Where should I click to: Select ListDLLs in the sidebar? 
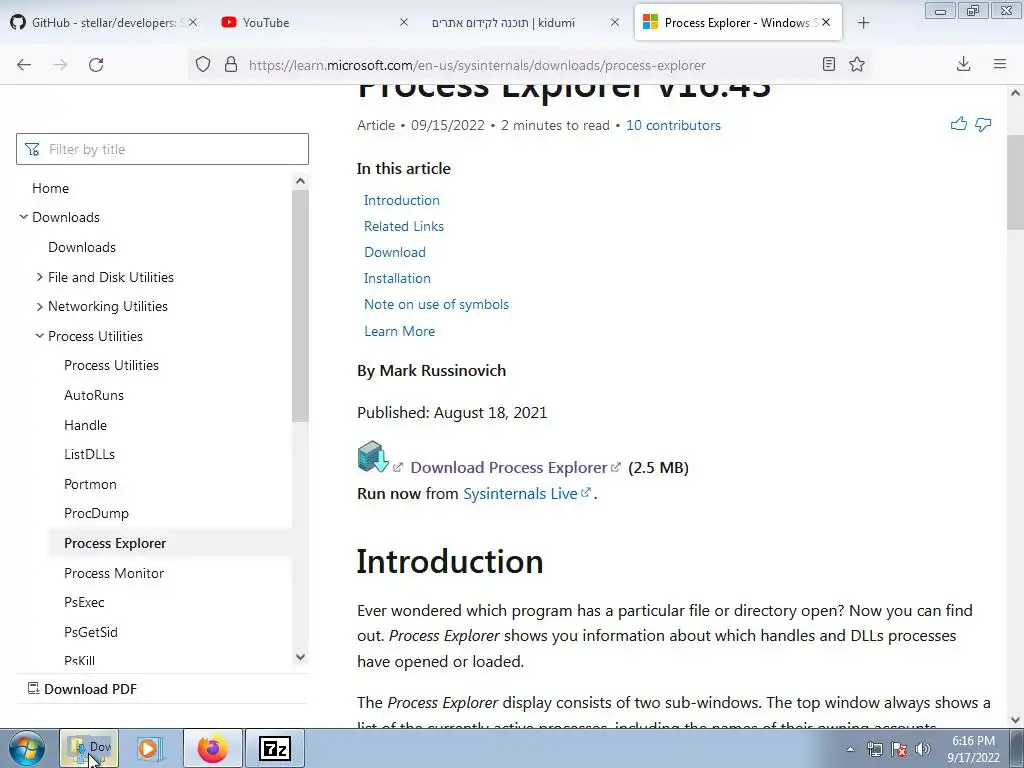(x=89, y=454)
